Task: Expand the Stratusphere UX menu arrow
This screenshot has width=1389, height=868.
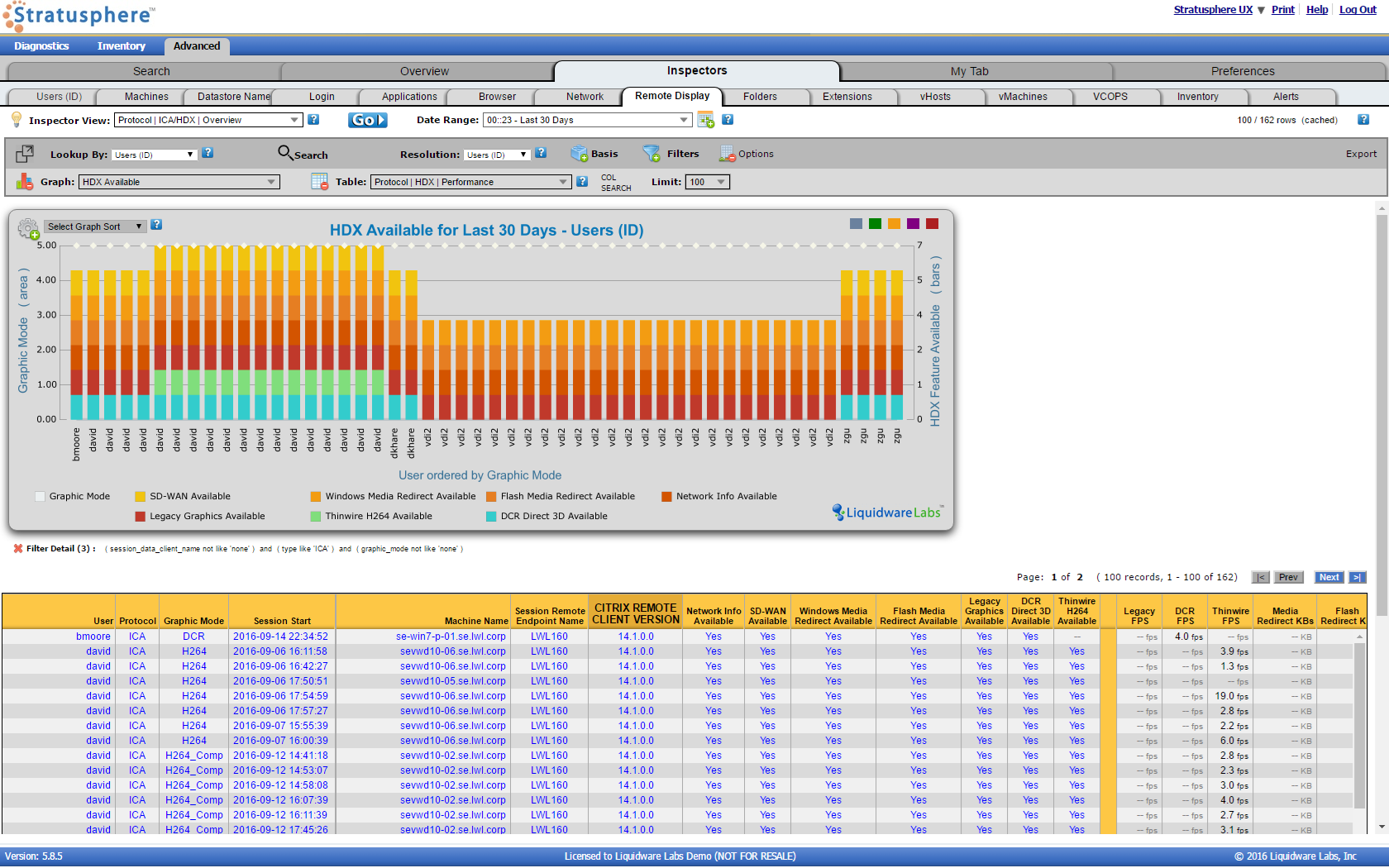Action: [1261, 10]
